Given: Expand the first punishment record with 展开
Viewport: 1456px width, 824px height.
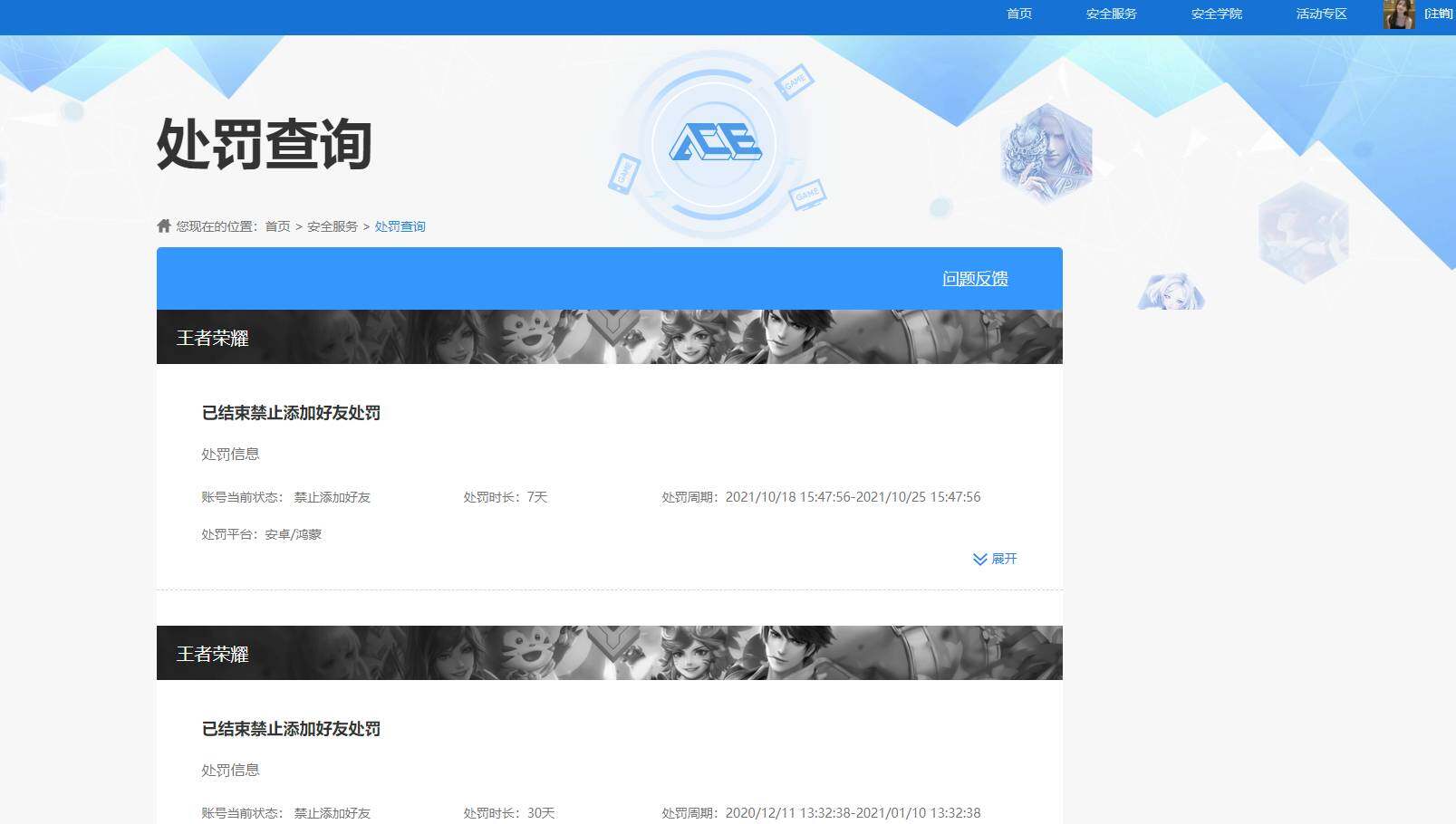Looking at the screenshot, I should click(1003, 559).
